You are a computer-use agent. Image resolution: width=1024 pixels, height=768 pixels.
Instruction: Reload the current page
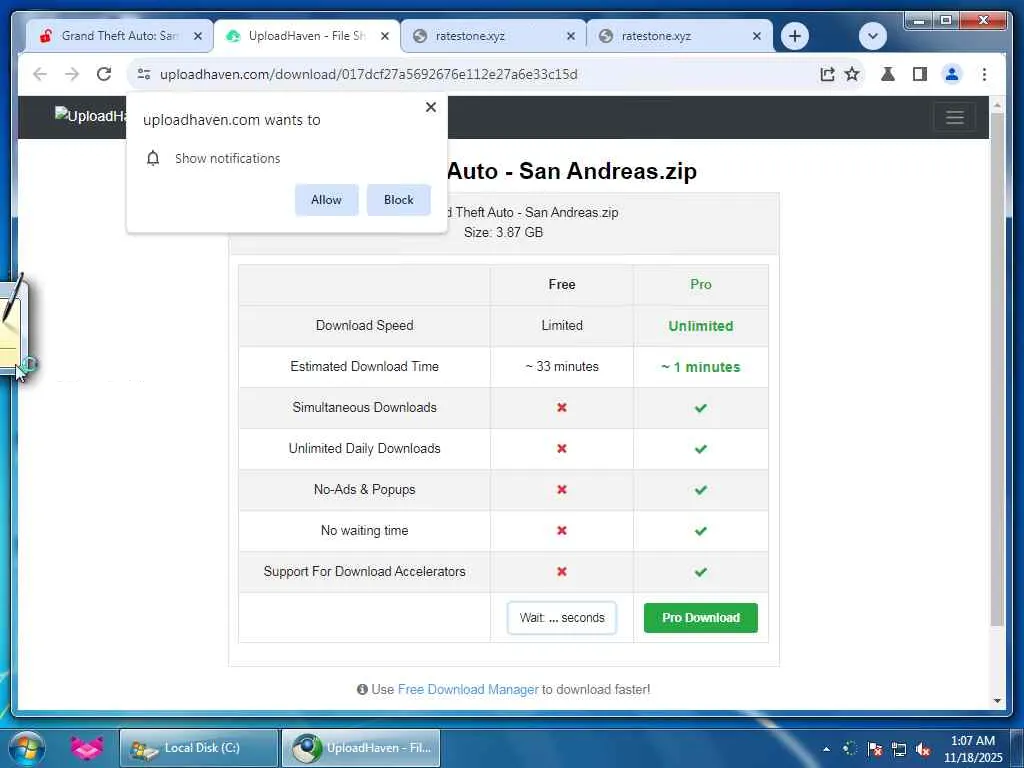[x=104, y=74]
